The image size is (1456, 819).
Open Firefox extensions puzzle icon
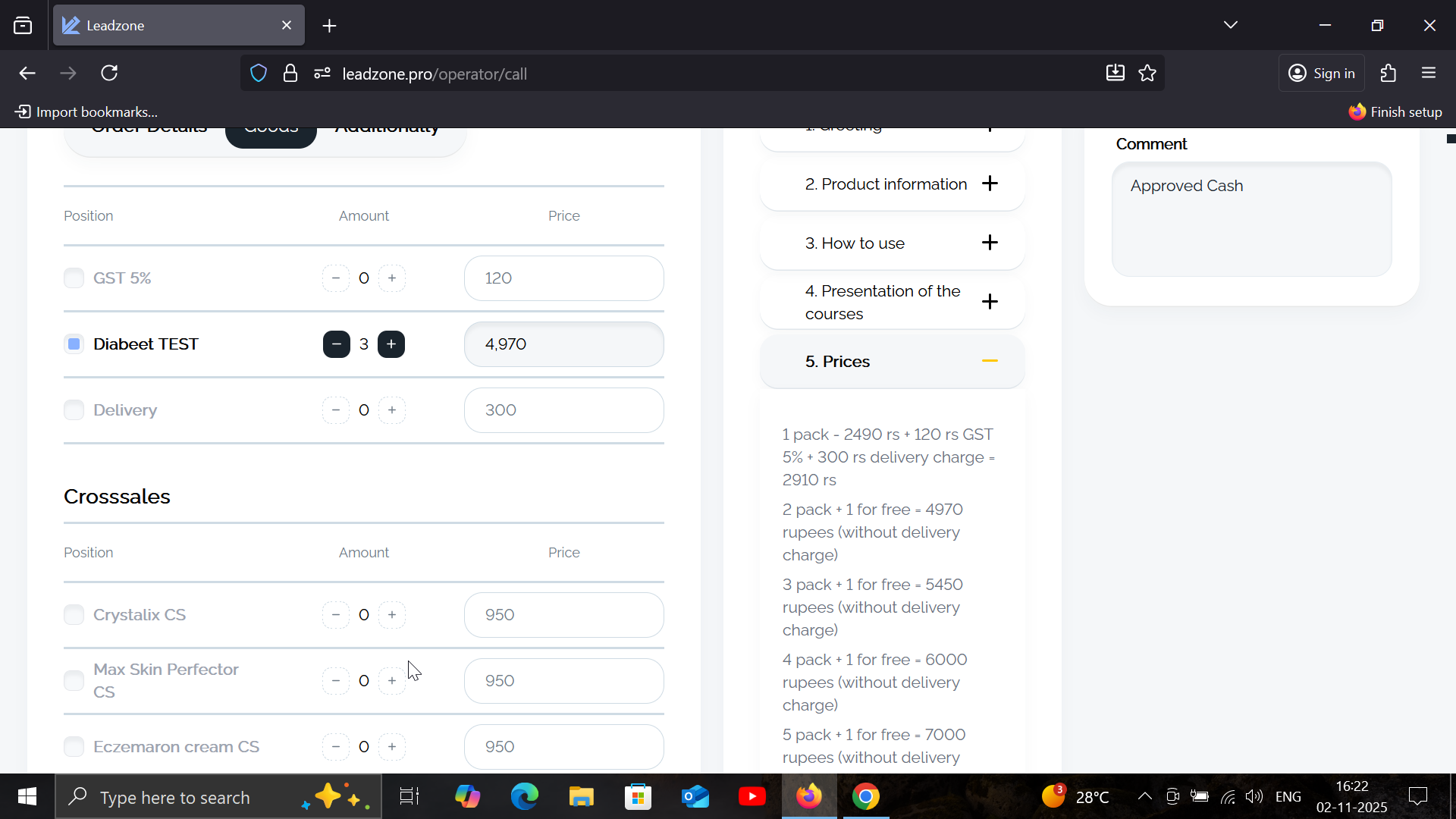click(1389, 74)
